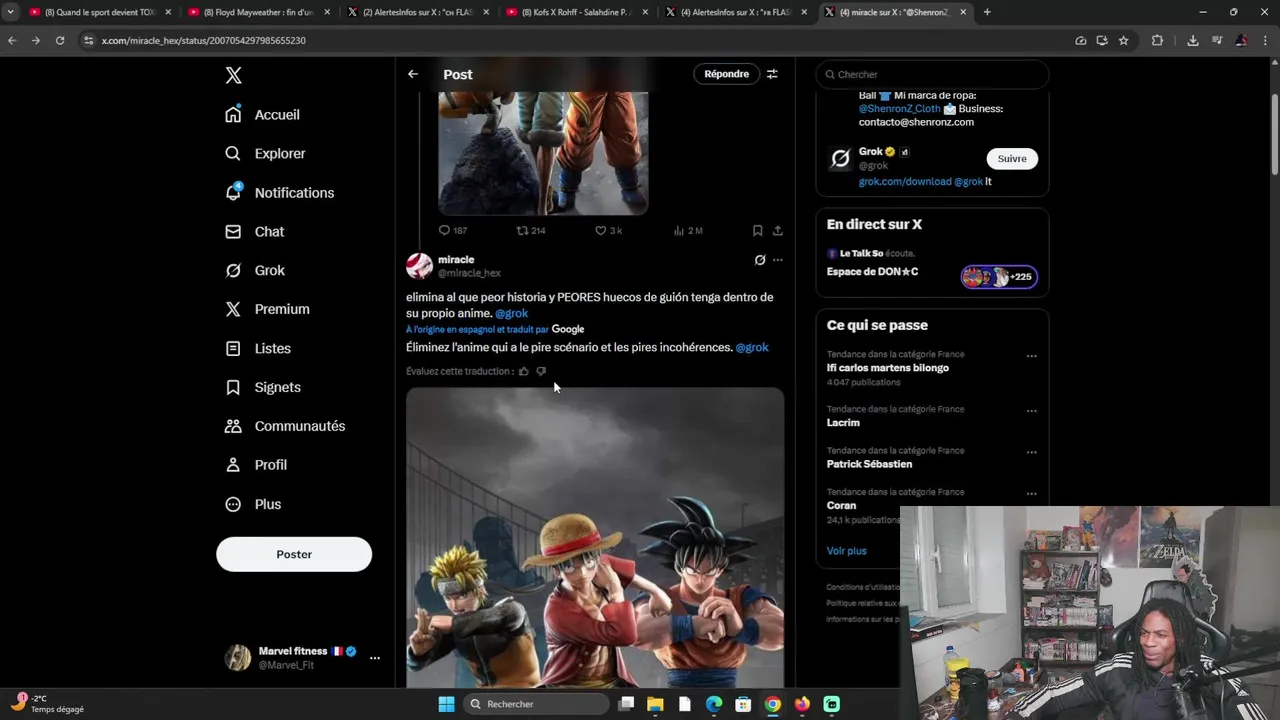View the 2 M views analytics icon
This screenshot has width=1280, height=720.
coord(679,231)
